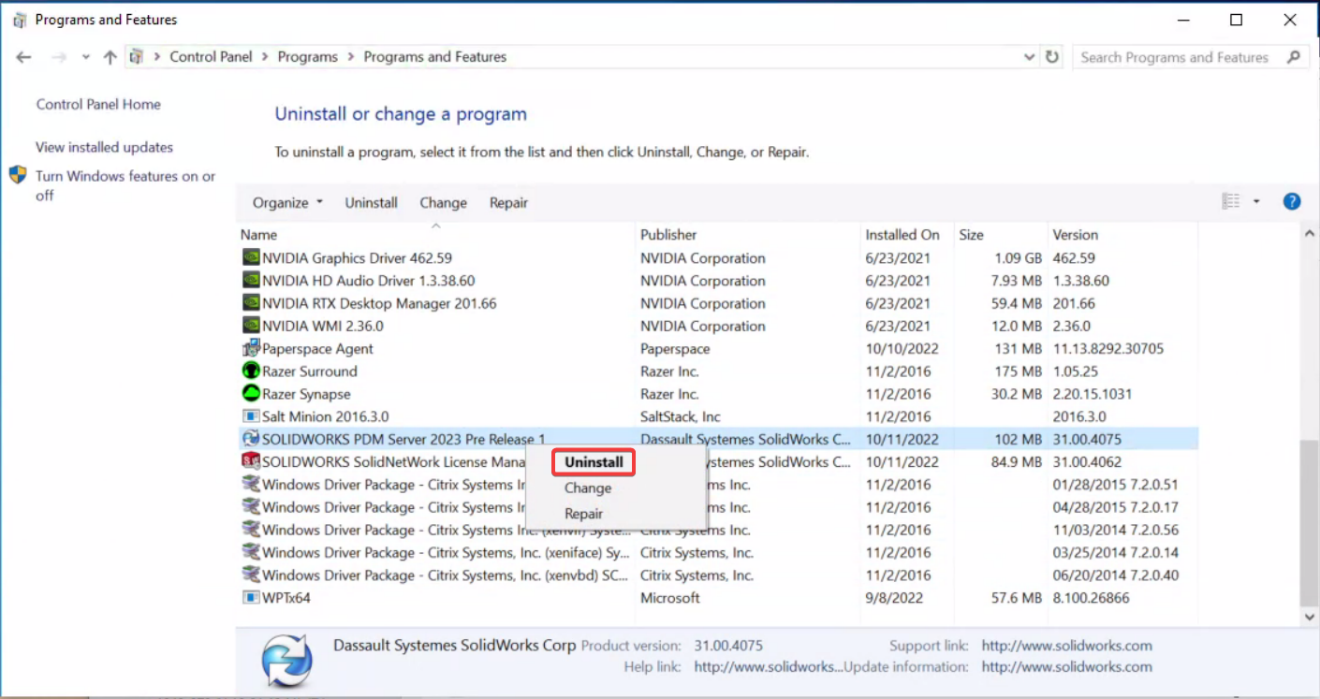The image size is (1320, 699).
Task: Choose Repair from the context menu
Action: click(584, 514)
